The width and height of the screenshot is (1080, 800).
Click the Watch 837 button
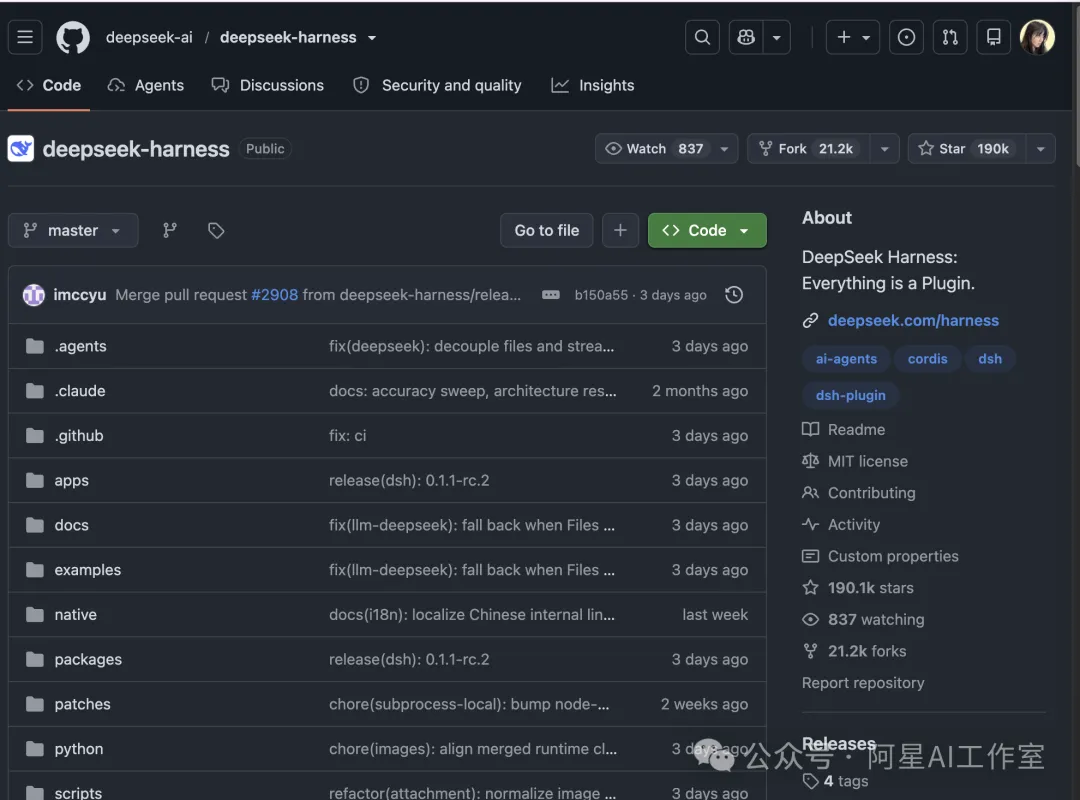point(654,149)
